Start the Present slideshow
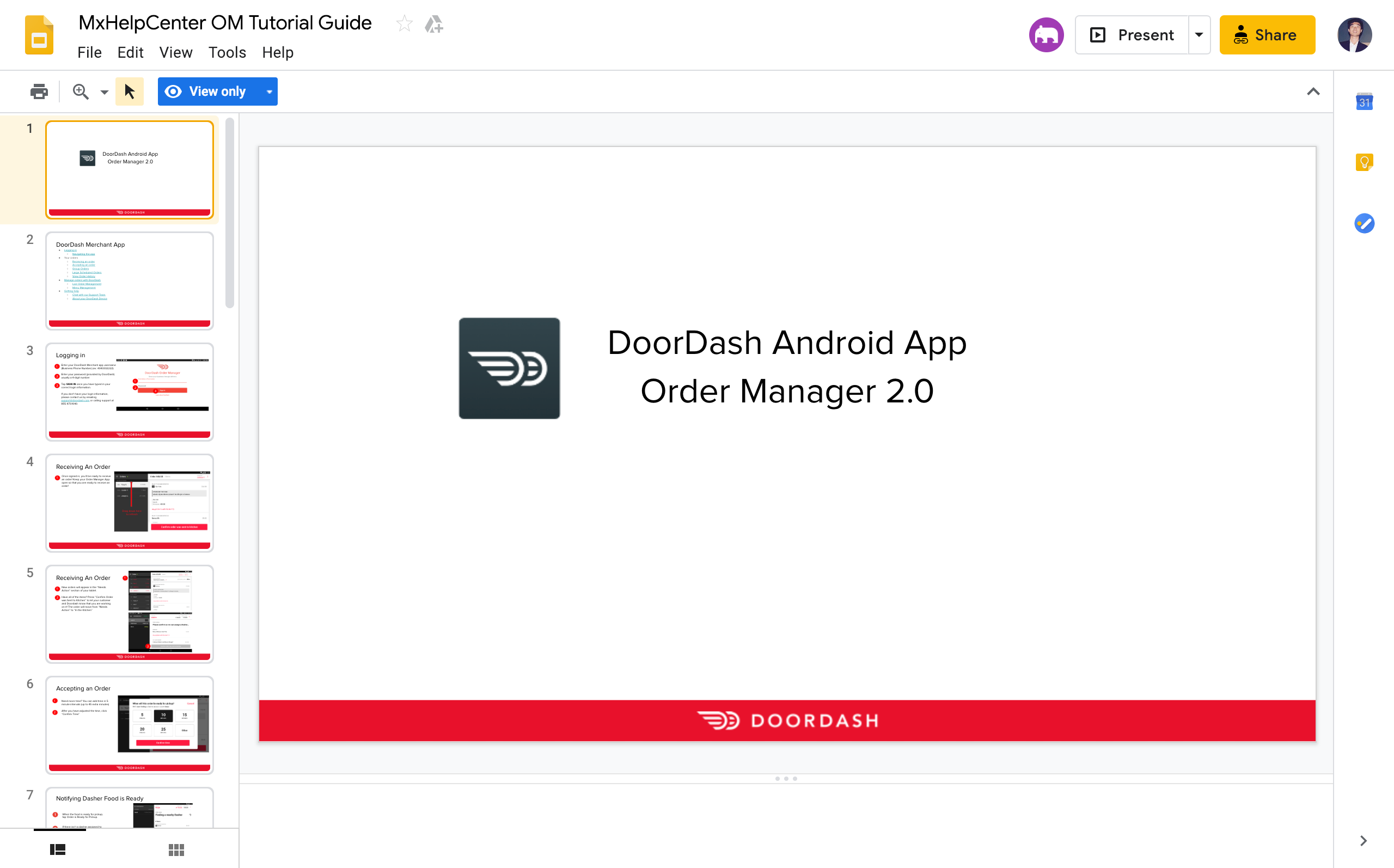Screen dimensions: 1394x868 click(1132, 35)
